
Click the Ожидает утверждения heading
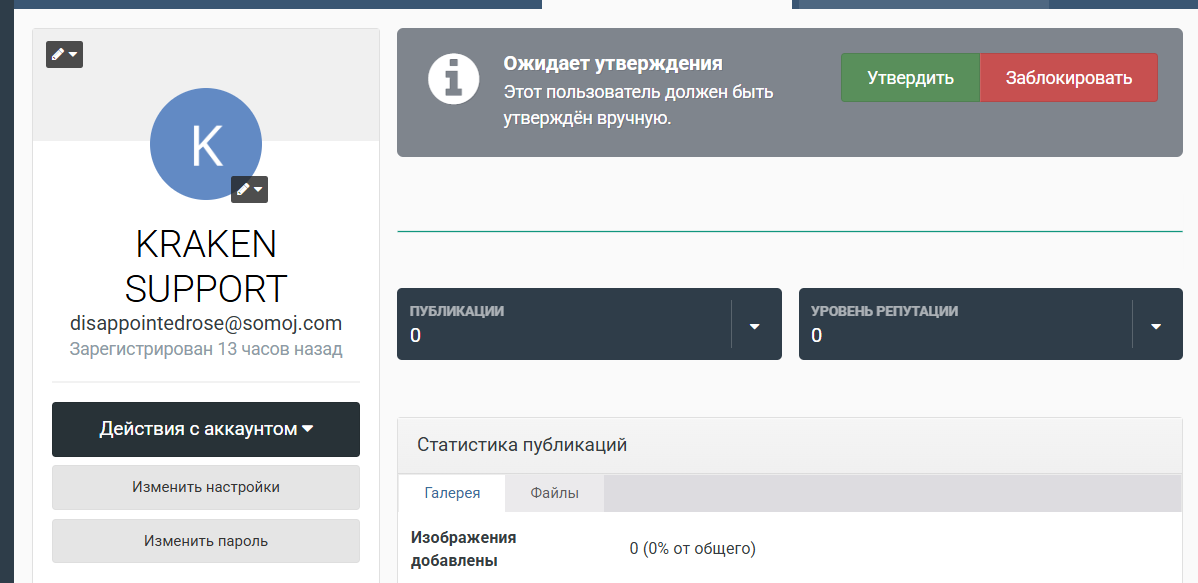click(x=613, y=63)
